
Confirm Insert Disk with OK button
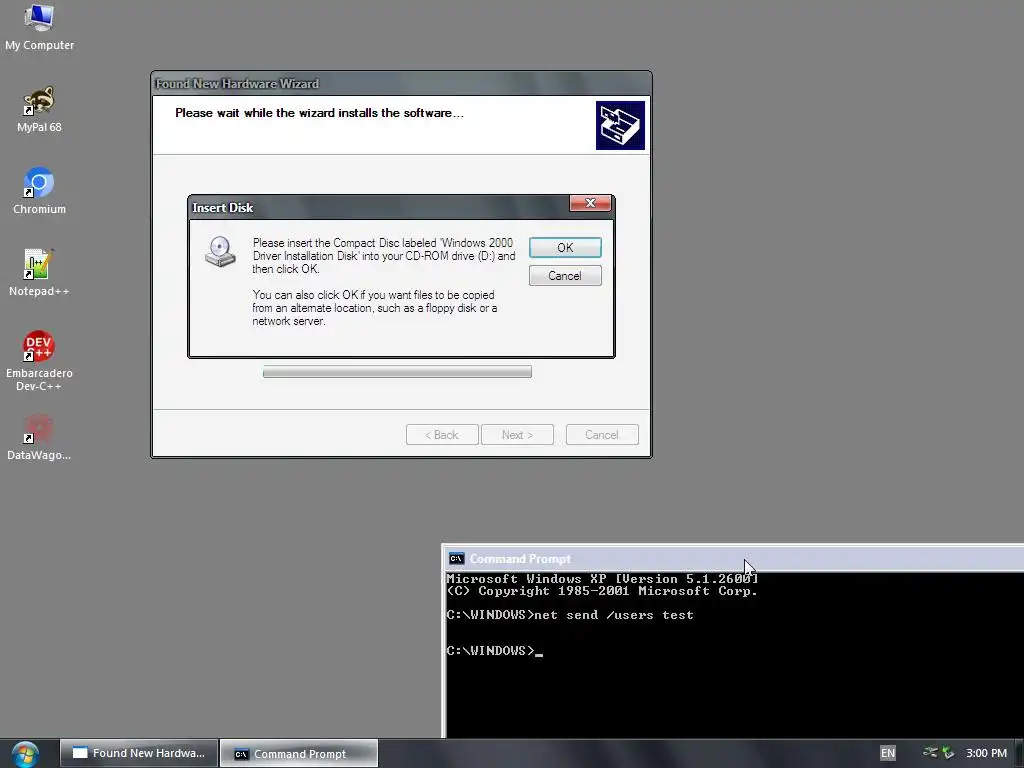pyautogui.click(x=565, y=248)
